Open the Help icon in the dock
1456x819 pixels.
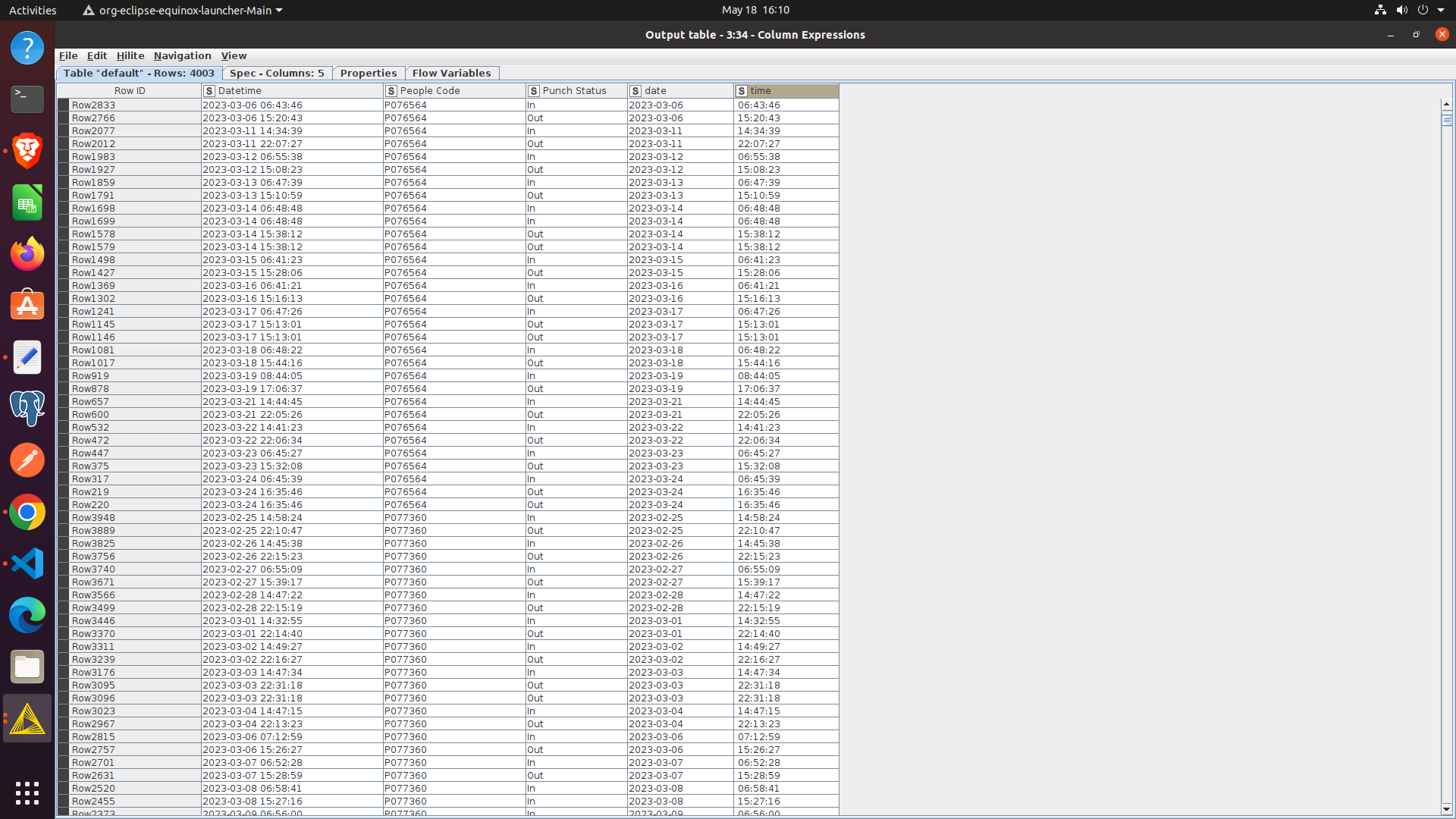tap(27, 48)
